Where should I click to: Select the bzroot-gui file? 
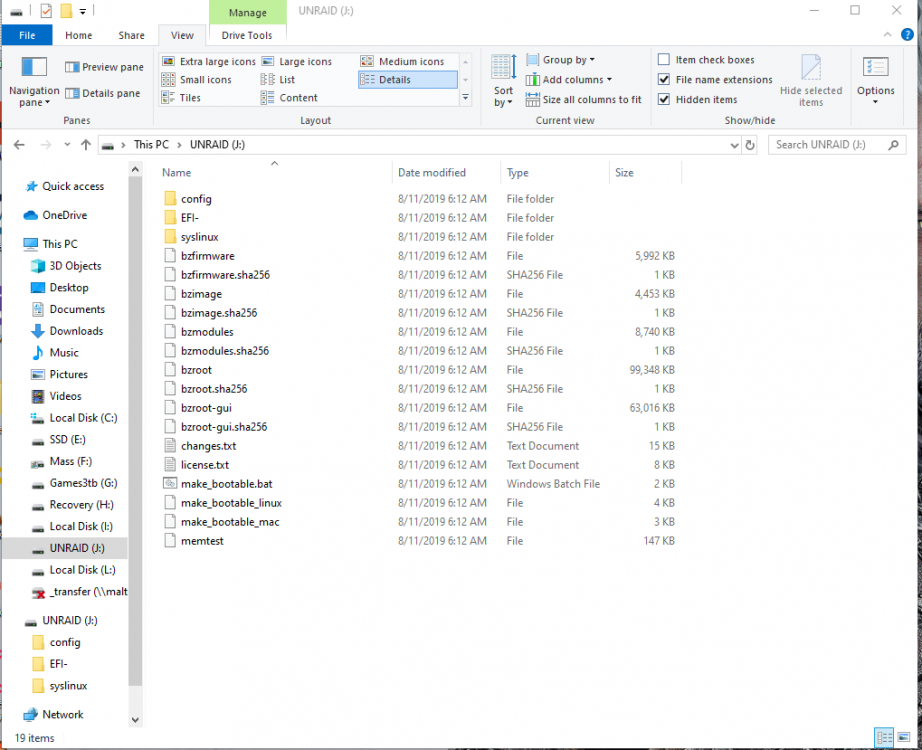[x=206, y=408]
